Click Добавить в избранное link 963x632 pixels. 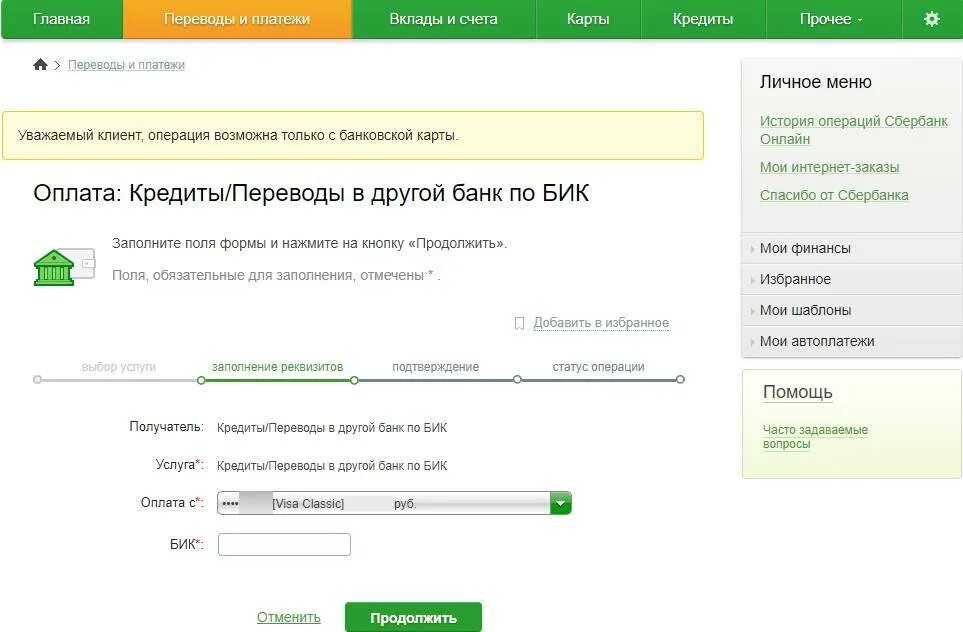pyautogui.click(x=601, y=323)
